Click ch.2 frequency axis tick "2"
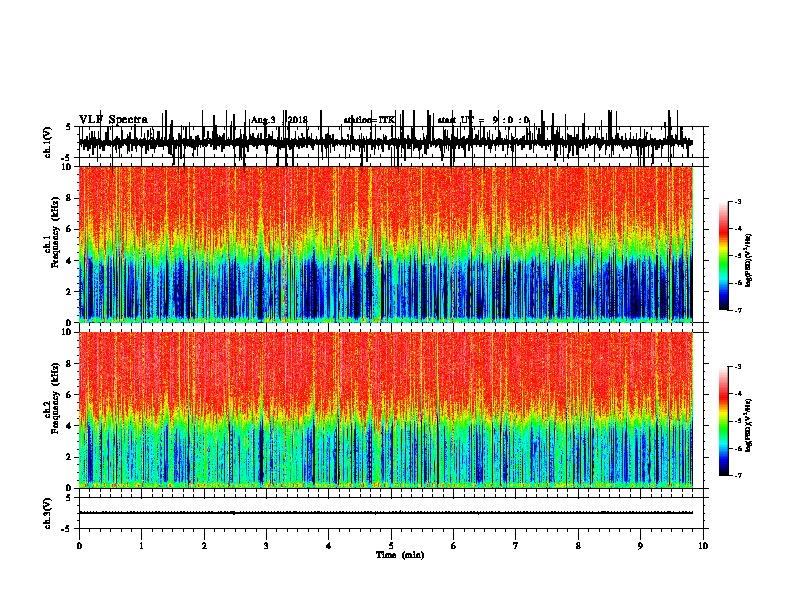The image size is (792, 612). [69, 457]
